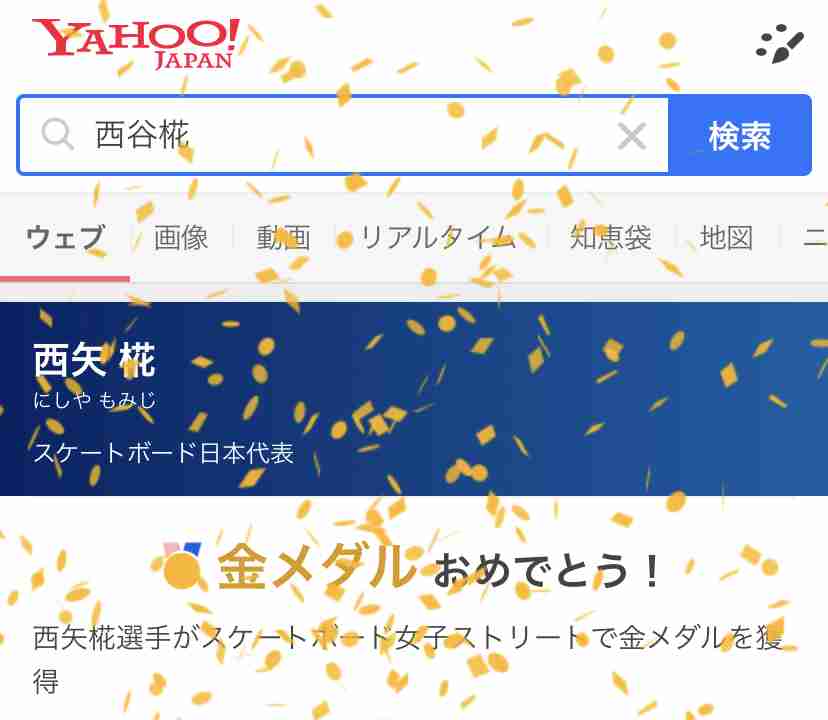This screenshot has width=828, height=720.
Task: Click the にしや もみじ reading text
Action: [x=95, y=400]
